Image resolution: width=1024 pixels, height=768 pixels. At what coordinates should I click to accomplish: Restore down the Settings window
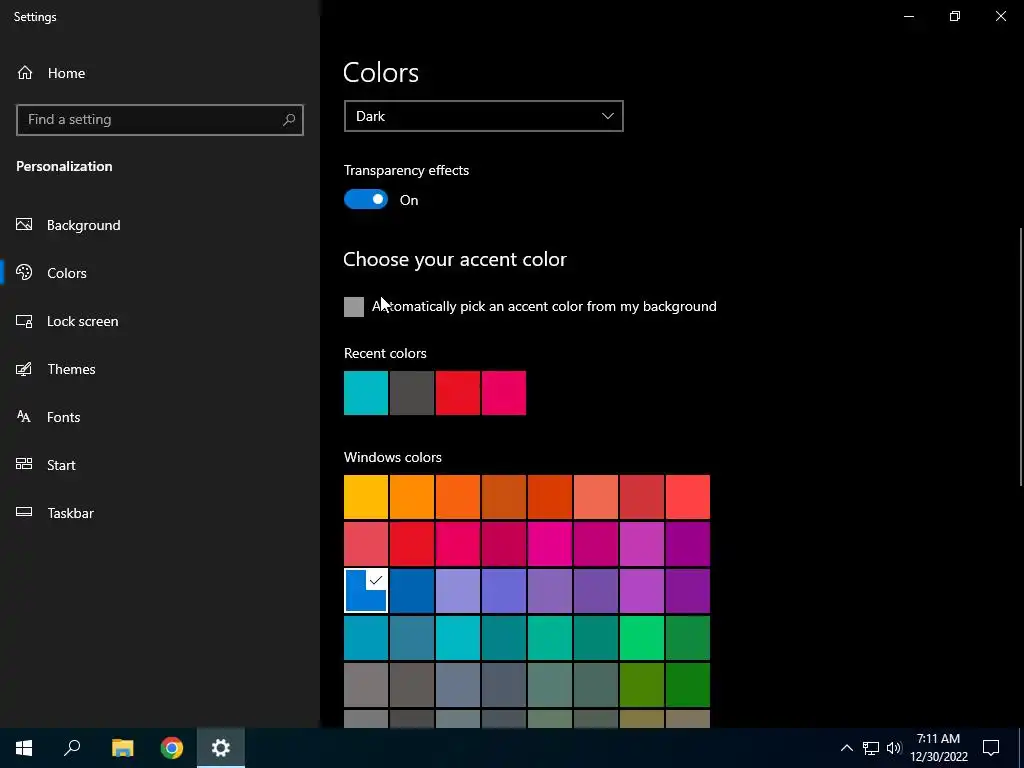click(955, 16)
